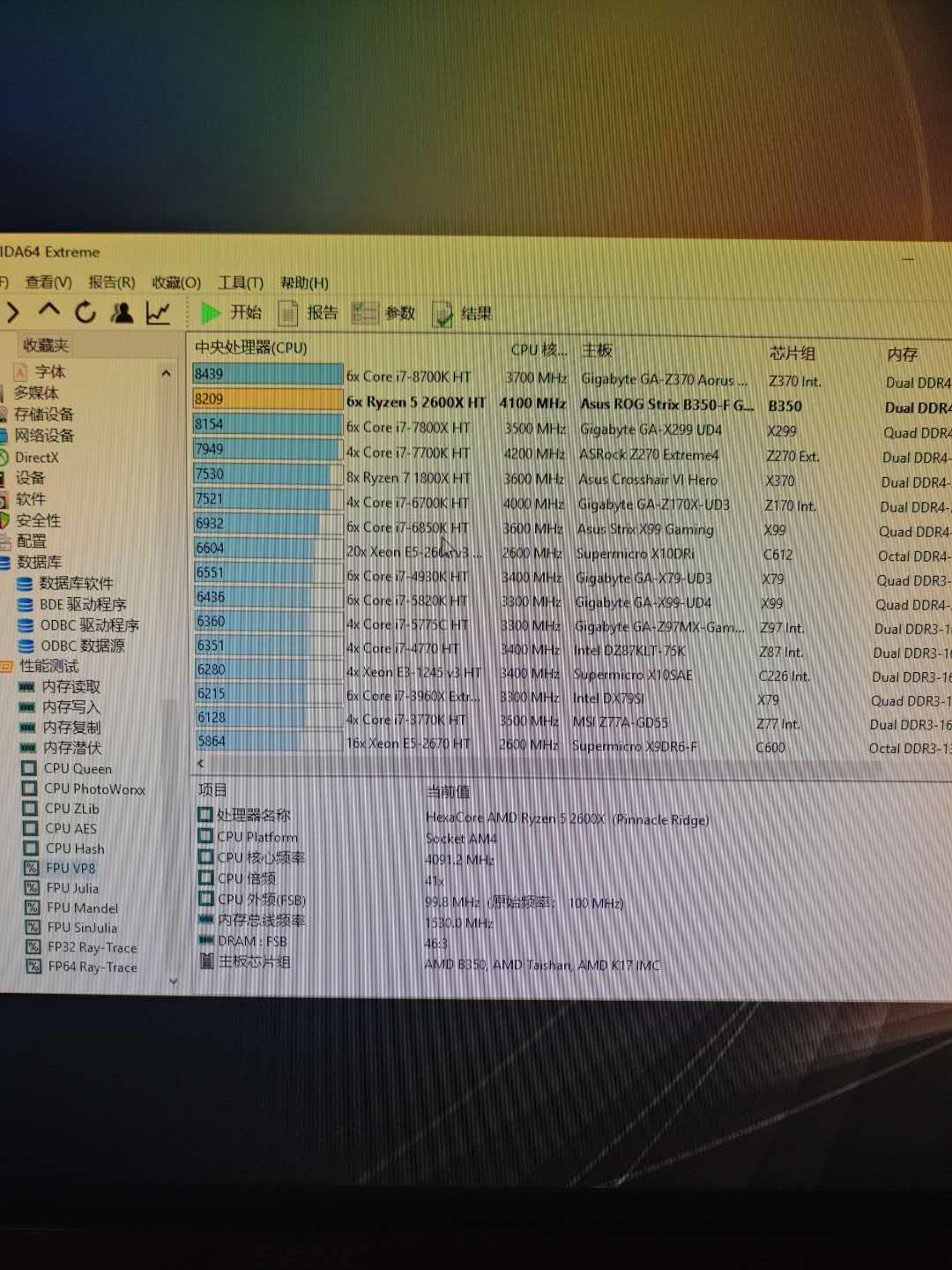Click the 内存复制 memory chip icon
Screen dimensions: 952x1270
point(28,727)
